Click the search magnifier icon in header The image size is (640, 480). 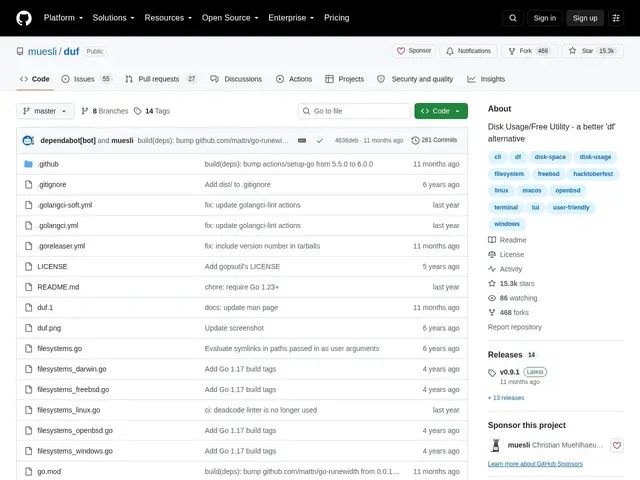tap(513, 18)
